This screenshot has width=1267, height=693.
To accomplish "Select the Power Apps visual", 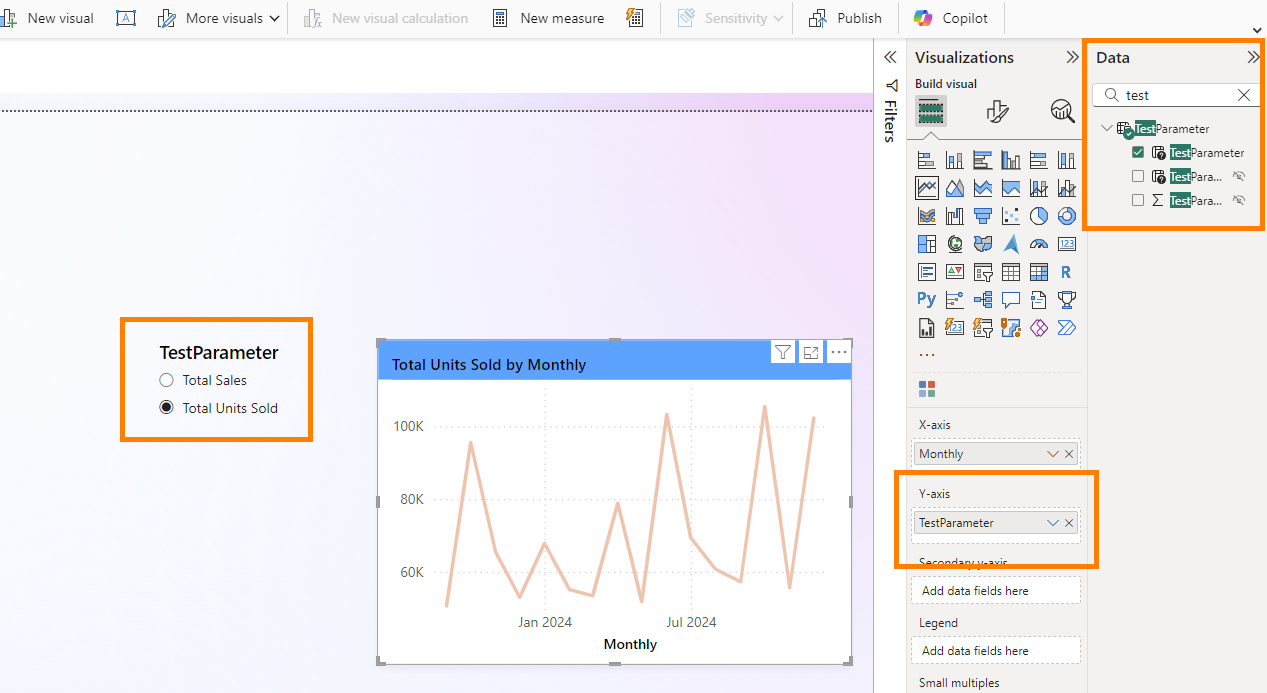I will (x=1039, y=327).
